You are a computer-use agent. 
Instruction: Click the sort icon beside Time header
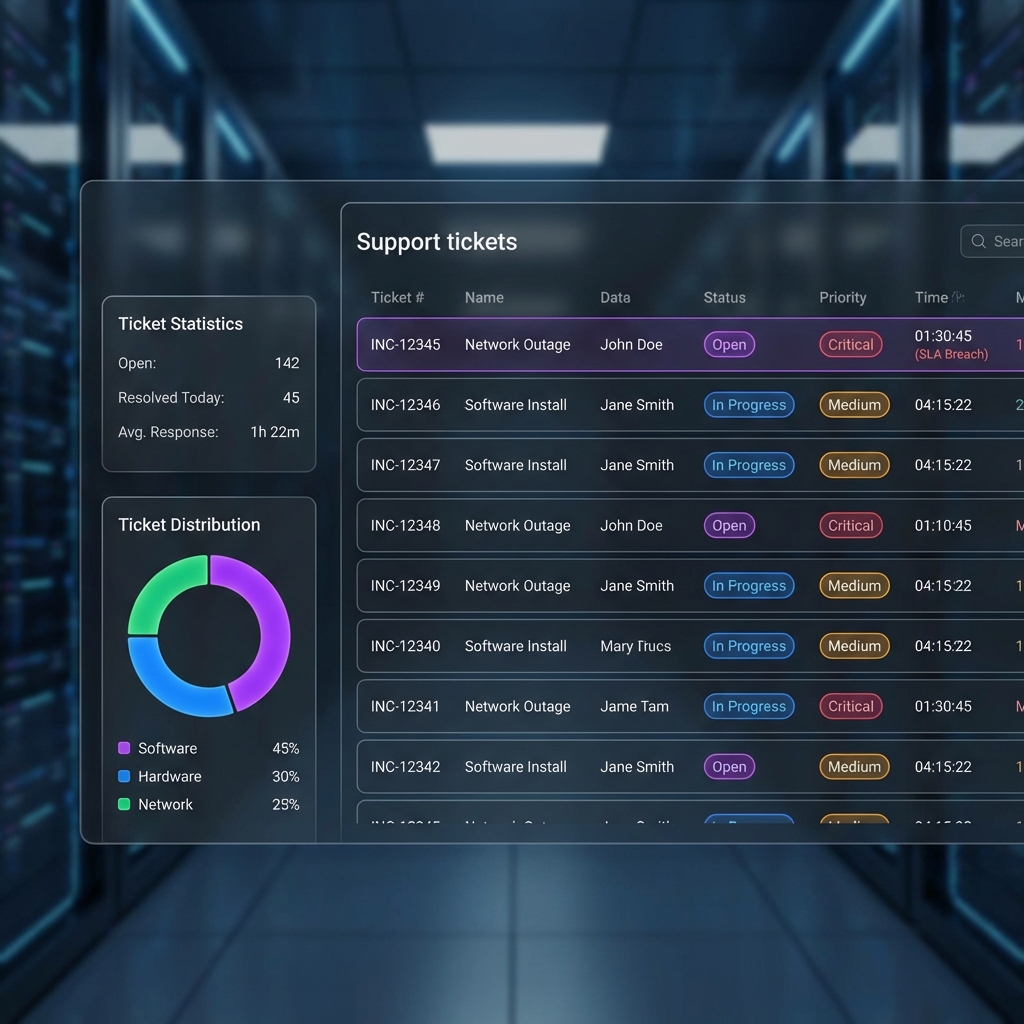point(958,297)
